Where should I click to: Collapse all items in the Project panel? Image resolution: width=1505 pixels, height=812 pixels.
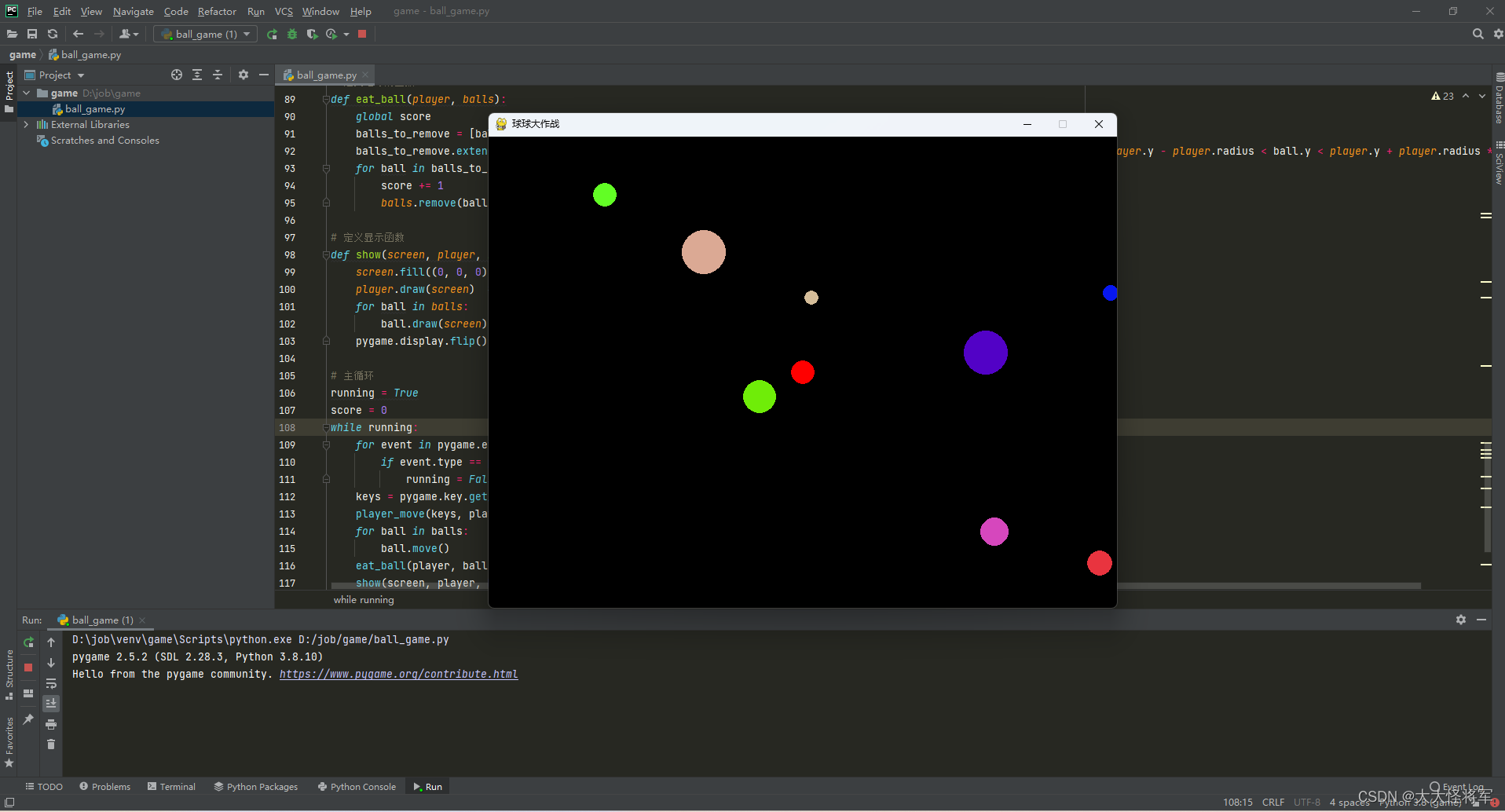tap(218, 75)
